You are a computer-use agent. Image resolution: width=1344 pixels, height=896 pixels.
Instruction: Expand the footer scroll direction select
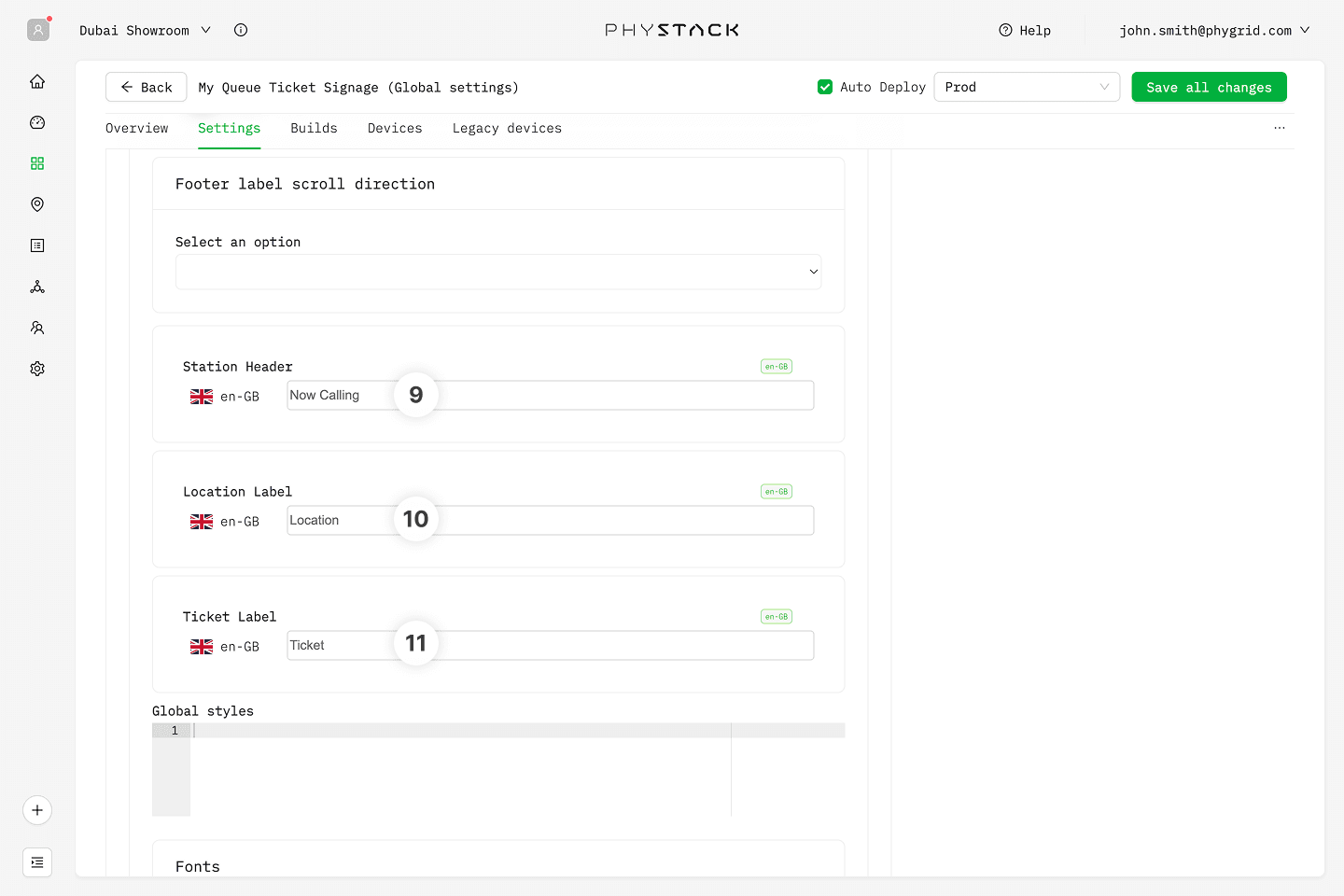pyautogui.click(x=498, y=272)
